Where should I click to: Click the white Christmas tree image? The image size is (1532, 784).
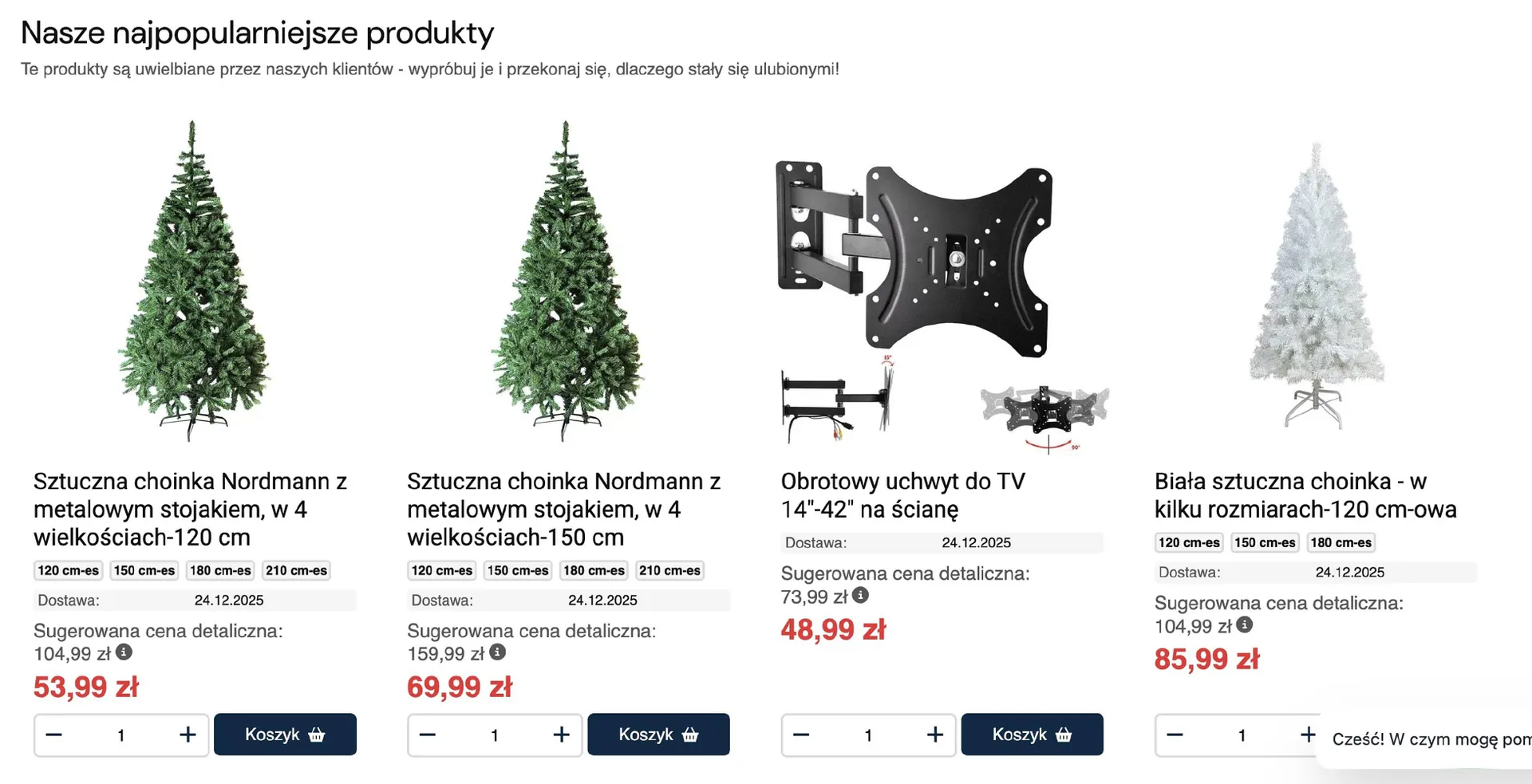click(1316, 287)
